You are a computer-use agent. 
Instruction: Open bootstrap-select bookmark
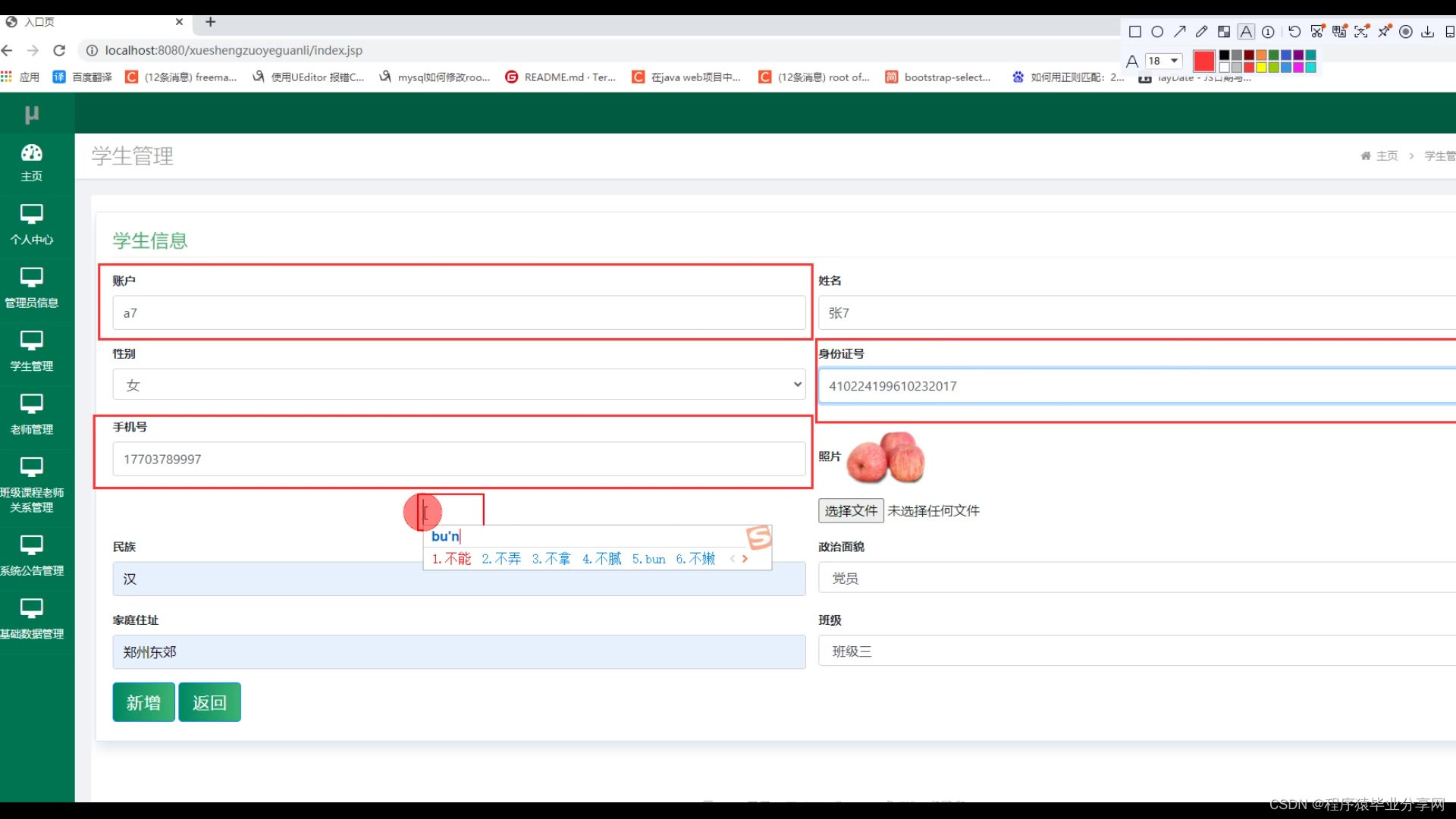(x=938, y=77)
